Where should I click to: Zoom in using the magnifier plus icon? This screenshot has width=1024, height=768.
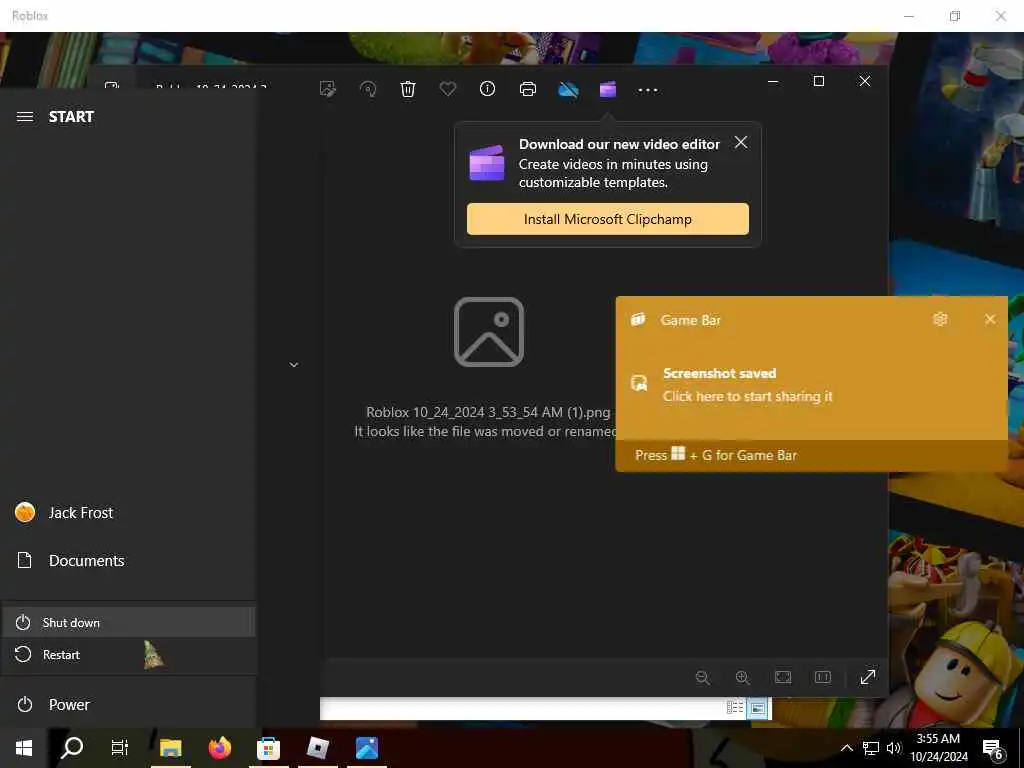pos(743,677)
